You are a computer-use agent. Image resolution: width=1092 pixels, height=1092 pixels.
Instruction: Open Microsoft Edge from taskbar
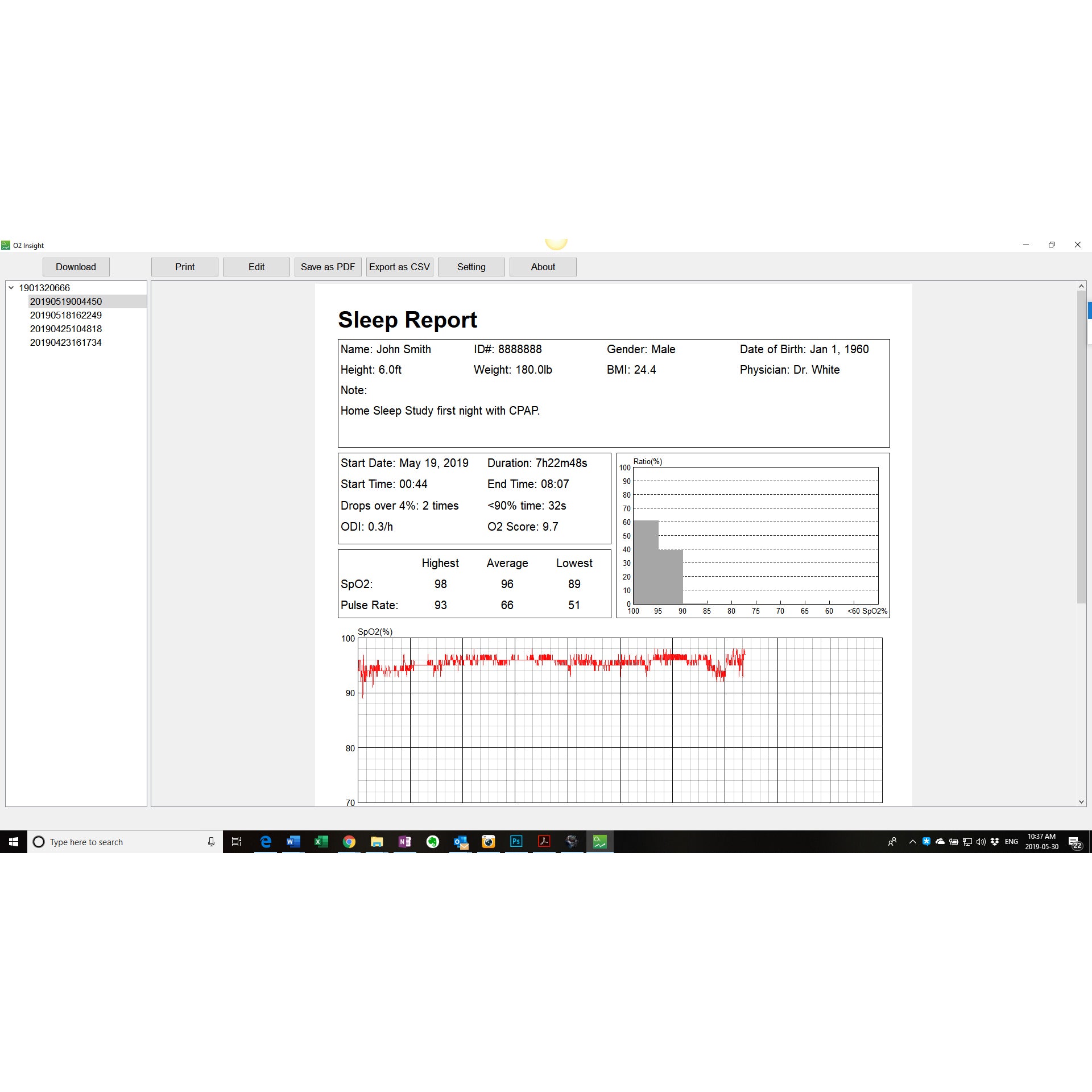[x=265, y=840]
